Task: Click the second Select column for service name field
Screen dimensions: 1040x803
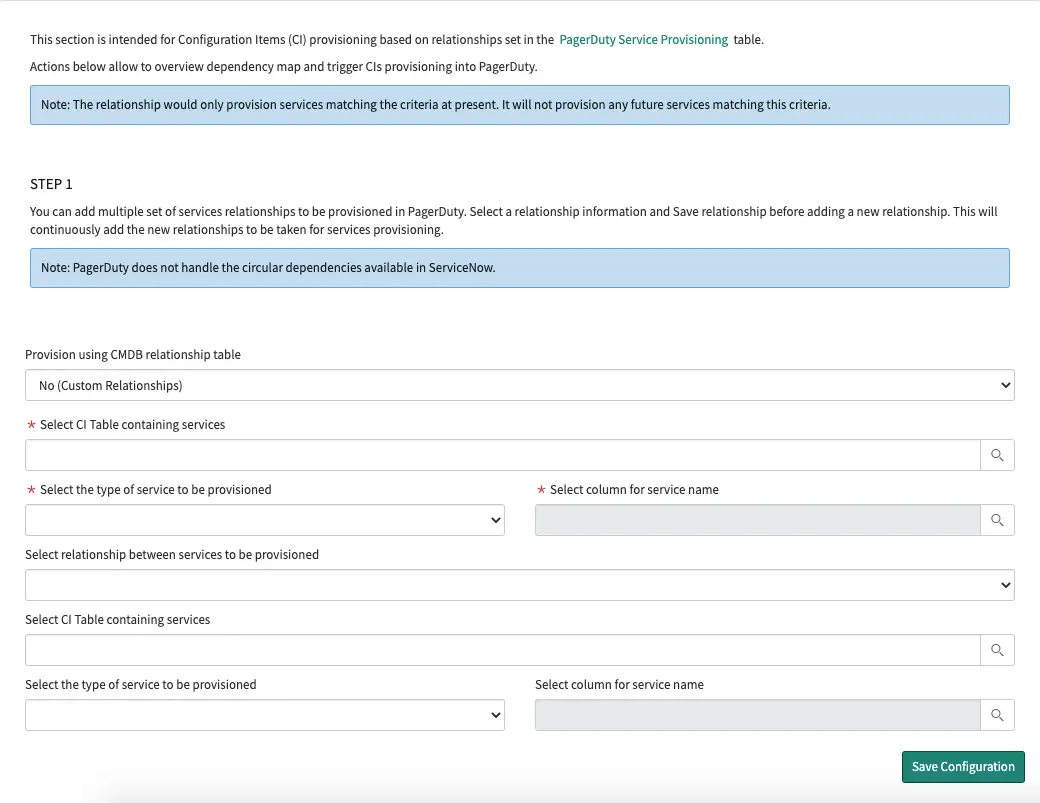Action: [x=757, y=715]
